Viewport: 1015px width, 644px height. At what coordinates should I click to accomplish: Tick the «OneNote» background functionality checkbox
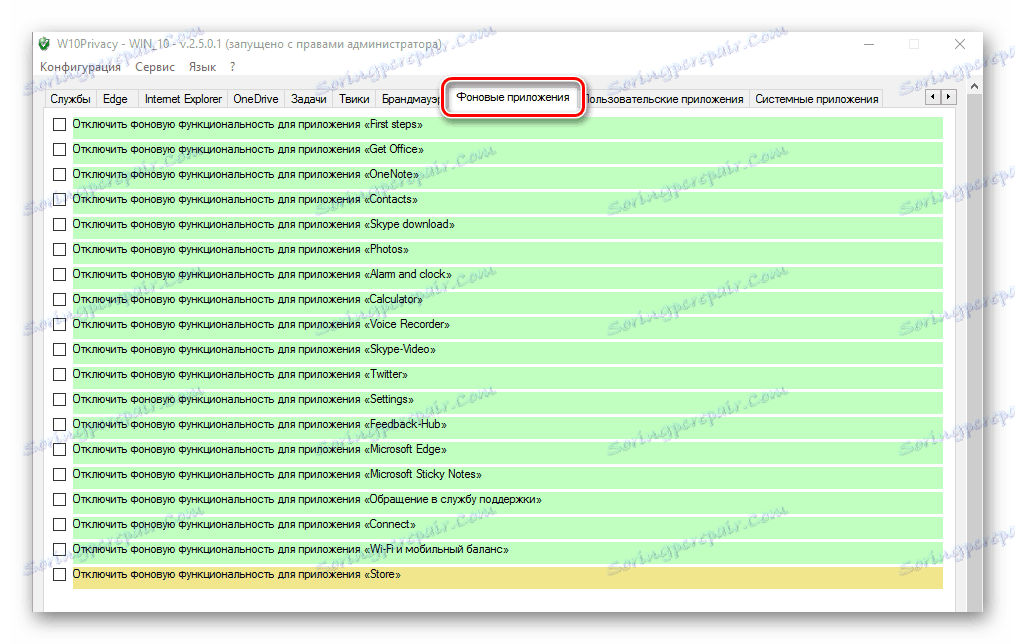point(59,174)
